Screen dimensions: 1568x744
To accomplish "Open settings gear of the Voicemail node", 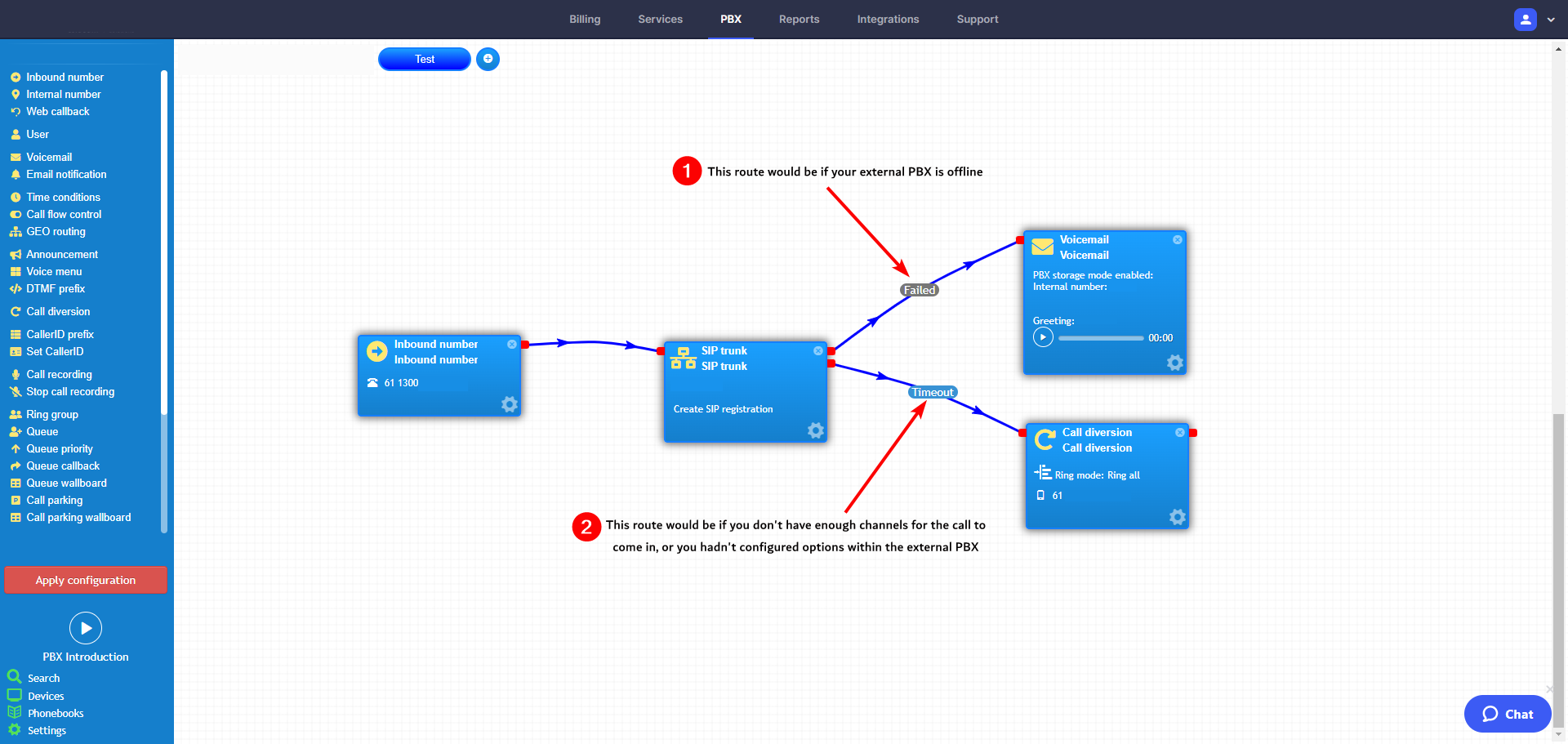I will tap(1175, 363).
